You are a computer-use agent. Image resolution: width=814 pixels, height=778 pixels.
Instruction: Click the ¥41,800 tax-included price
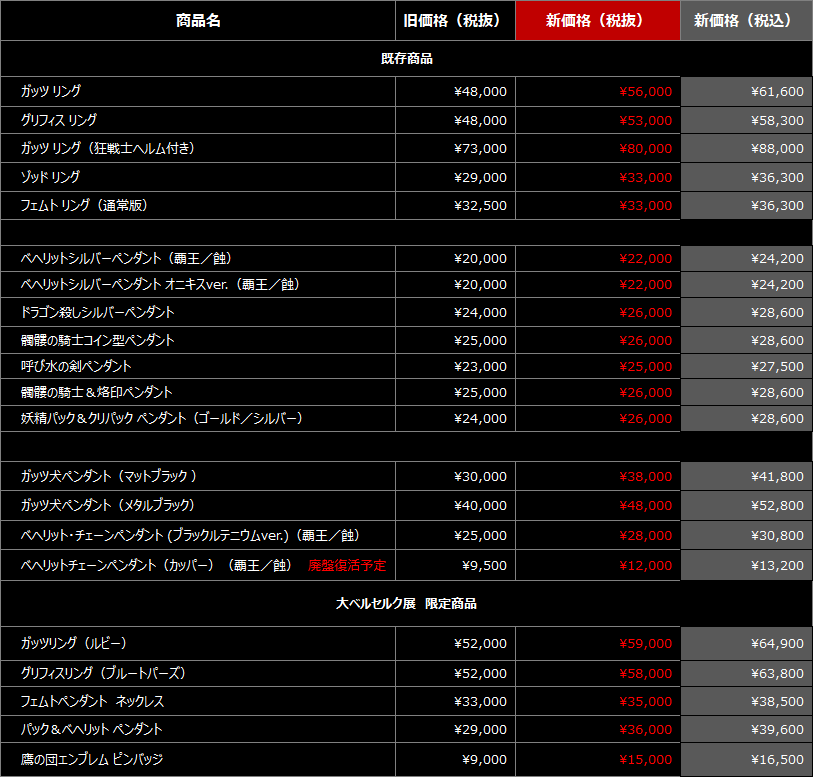[x=777, y=477]
